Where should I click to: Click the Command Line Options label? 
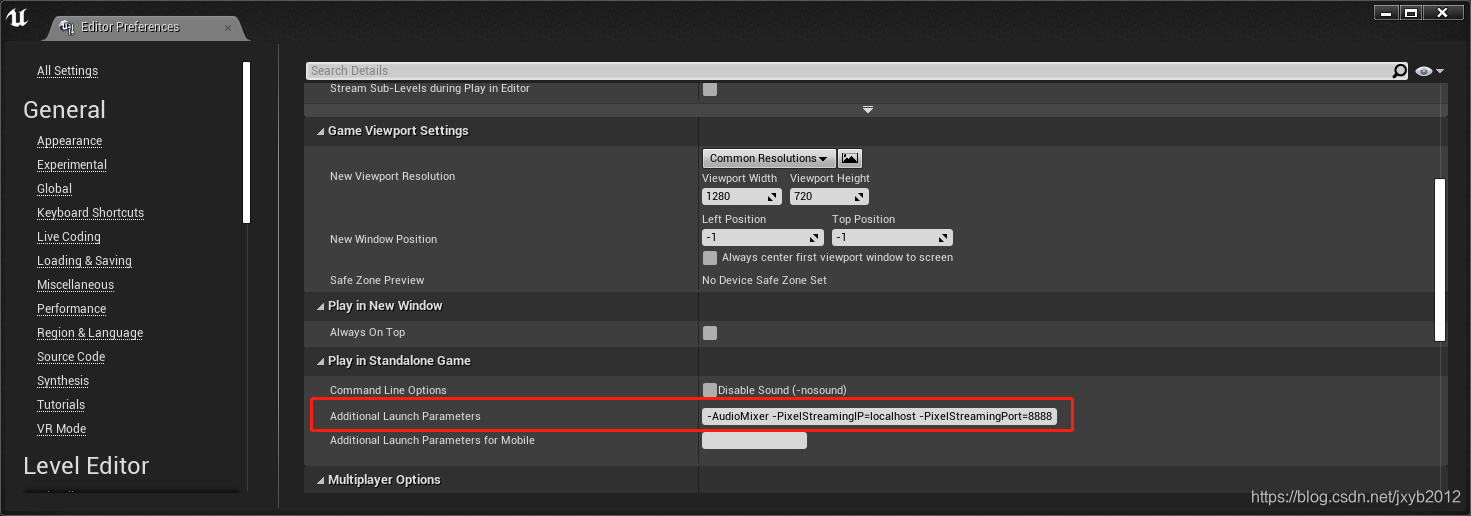(388, 391)
